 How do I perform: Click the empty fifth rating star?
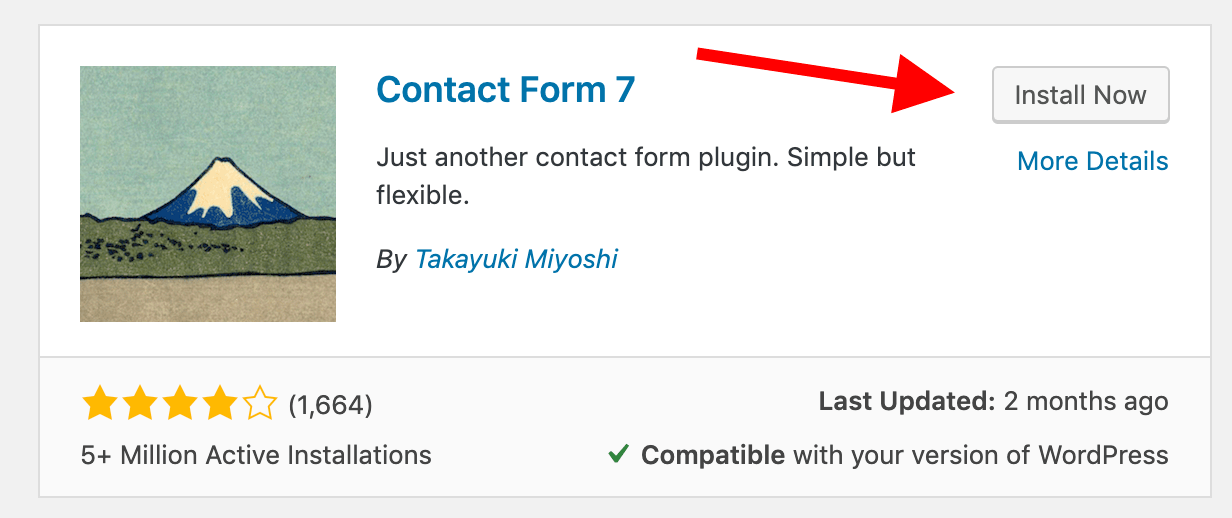[259, 404]
